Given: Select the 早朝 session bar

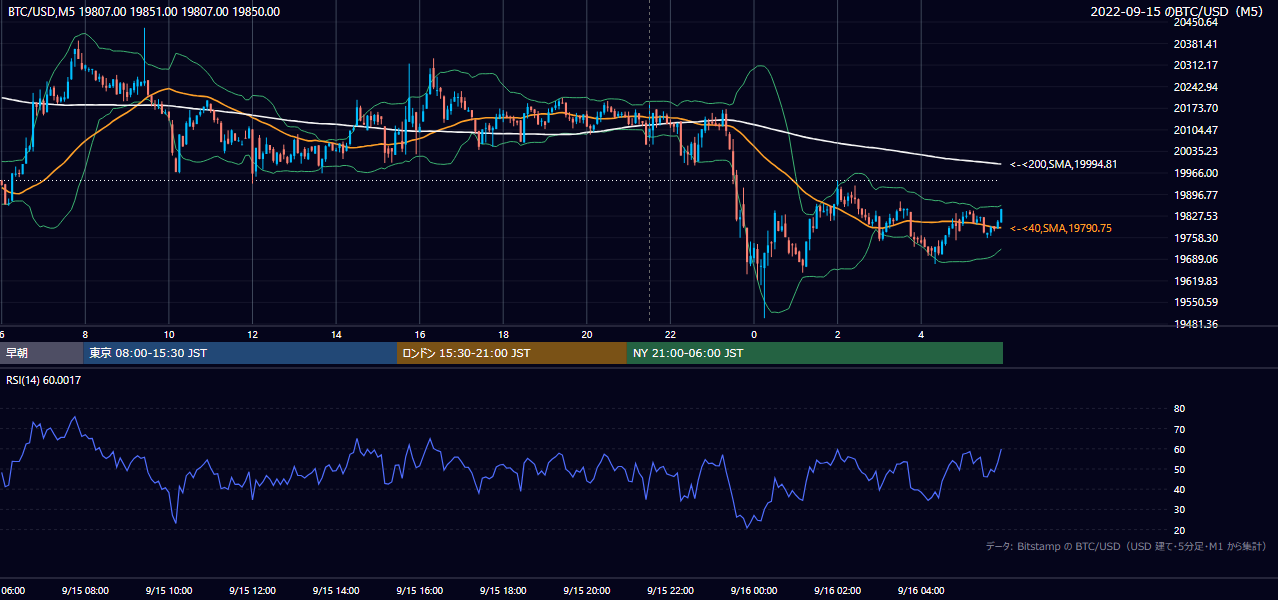Looking at the screenshot, I should (x=42, y=353).
